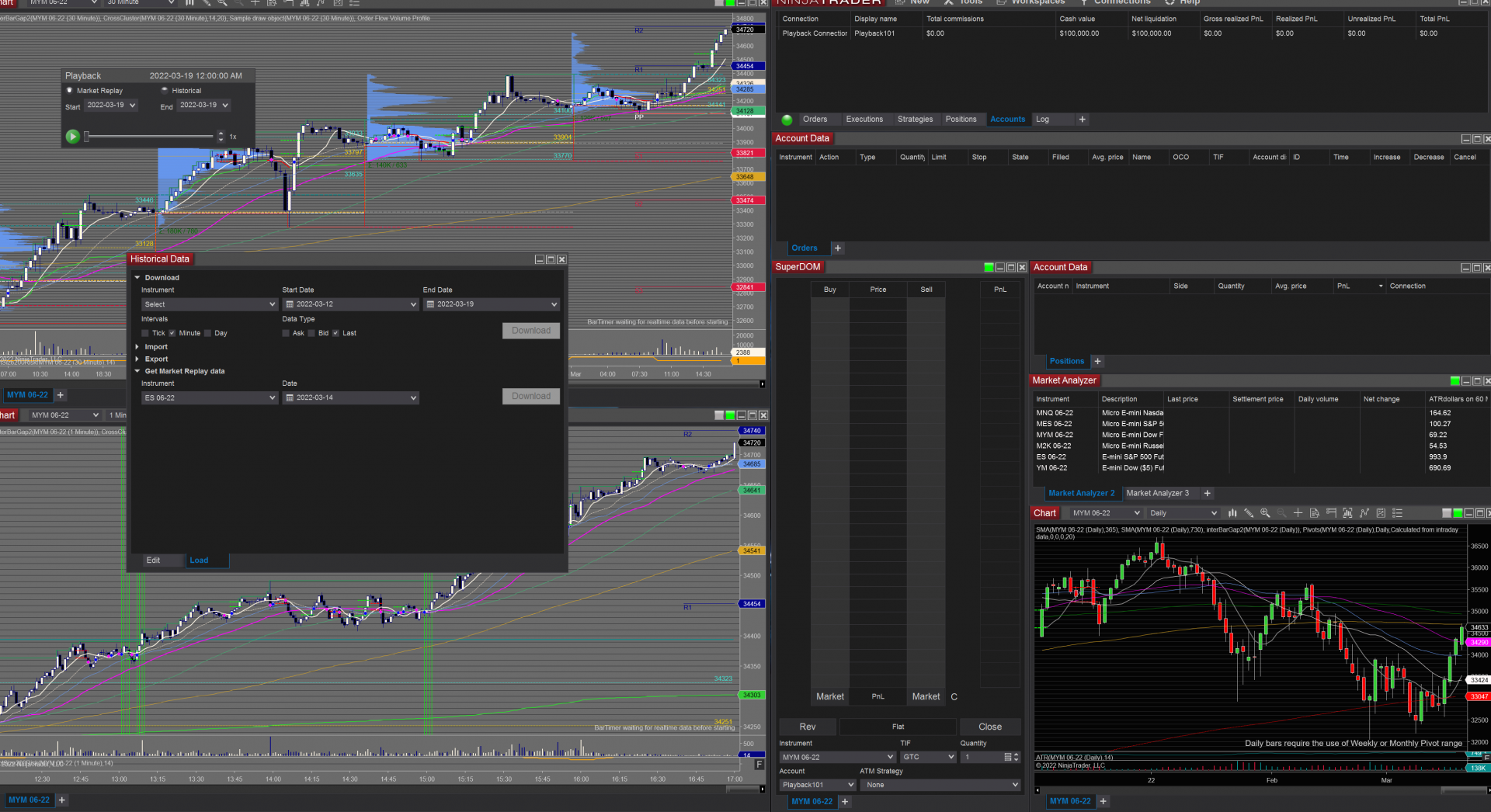
Task: Open Strategies icon on Daily chart toolbar
Action: (x=1381, y=513)
